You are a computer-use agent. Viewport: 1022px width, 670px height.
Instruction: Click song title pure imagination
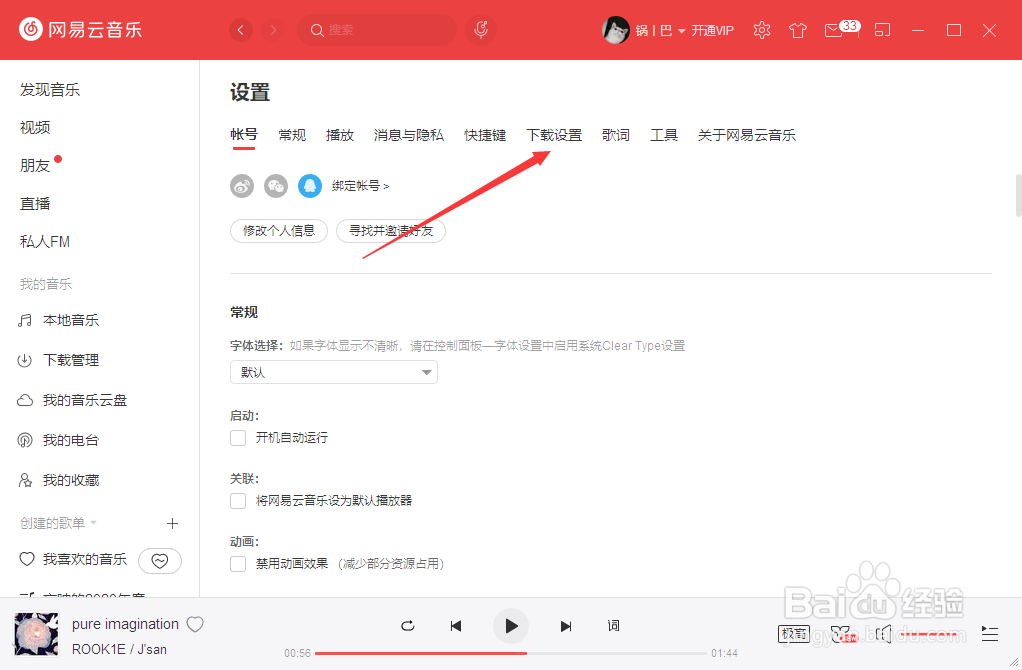[x=125, y=624]
